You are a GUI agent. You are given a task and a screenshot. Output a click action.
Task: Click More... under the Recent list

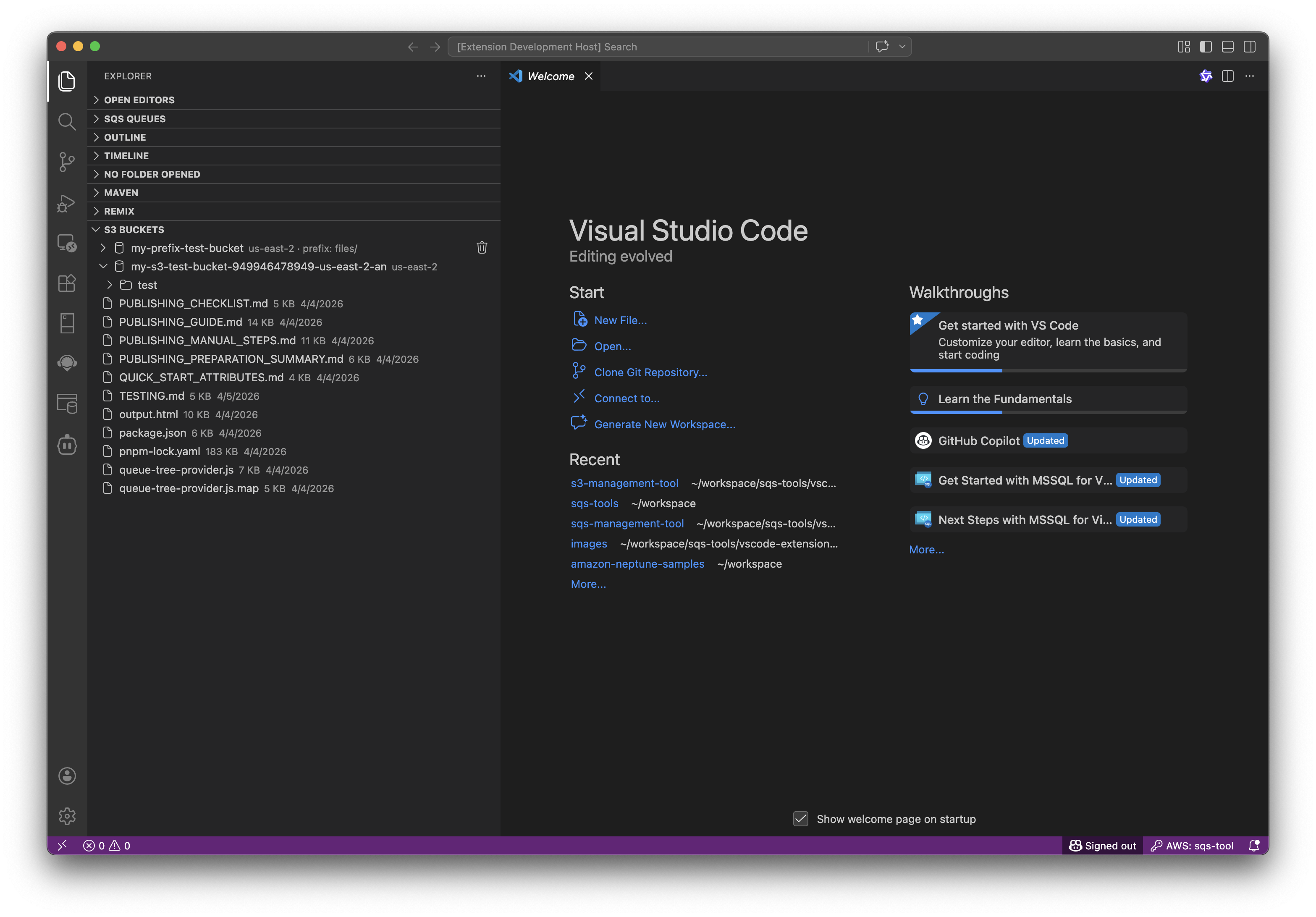[x=588, y=584]
